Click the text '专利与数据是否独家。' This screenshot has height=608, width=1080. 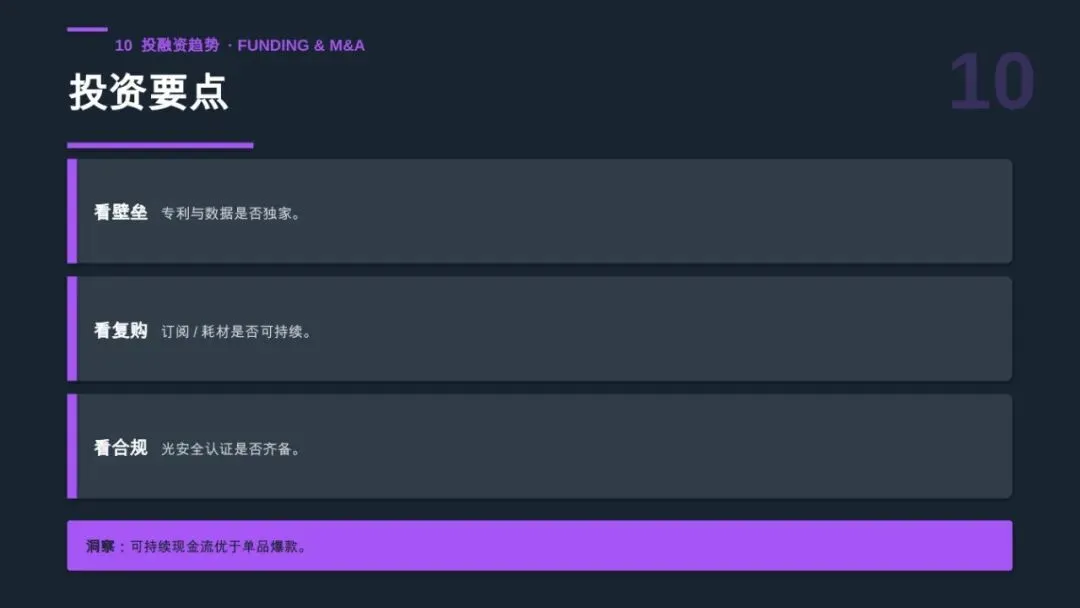tap(231, 213)
